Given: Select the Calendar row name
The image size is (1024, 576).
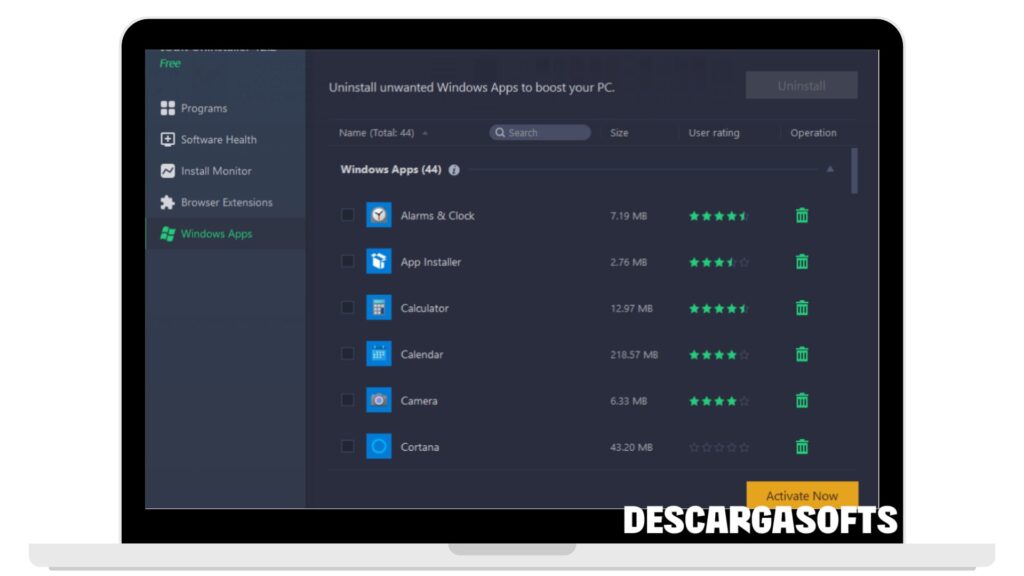Looking at the screenshot, I should pyautogui.click(x=422, y=355).
